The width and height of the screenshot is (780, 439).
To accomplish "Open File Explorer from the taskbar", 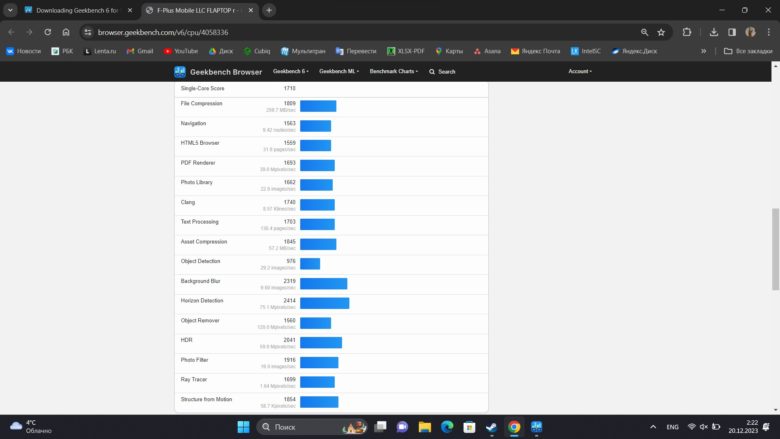I will coord(424,427).
